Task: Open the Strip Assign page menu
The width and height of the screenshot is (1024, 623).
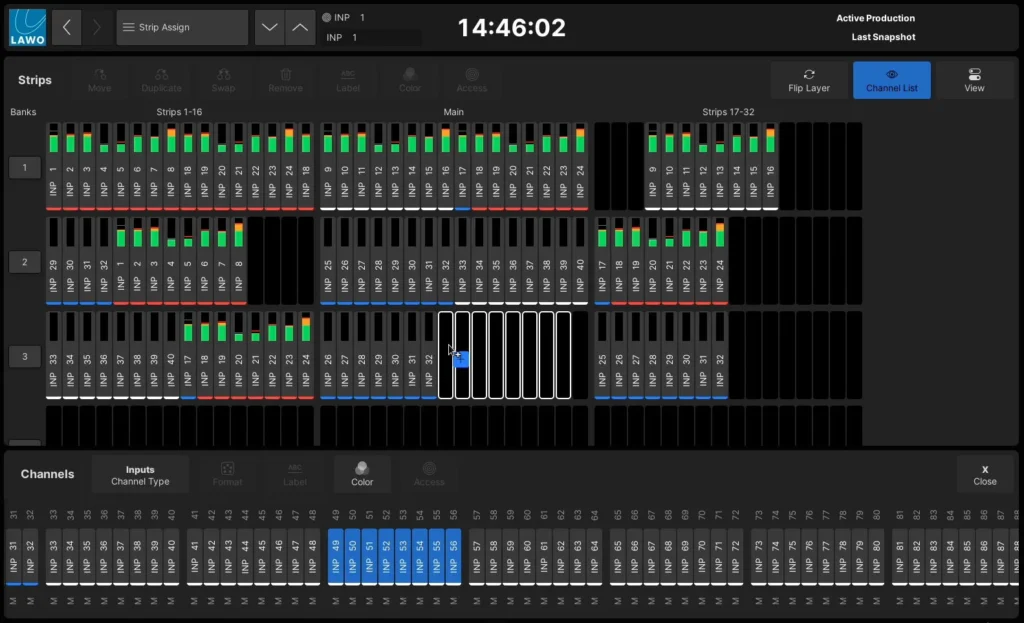Action: click(x=182, y=27)
